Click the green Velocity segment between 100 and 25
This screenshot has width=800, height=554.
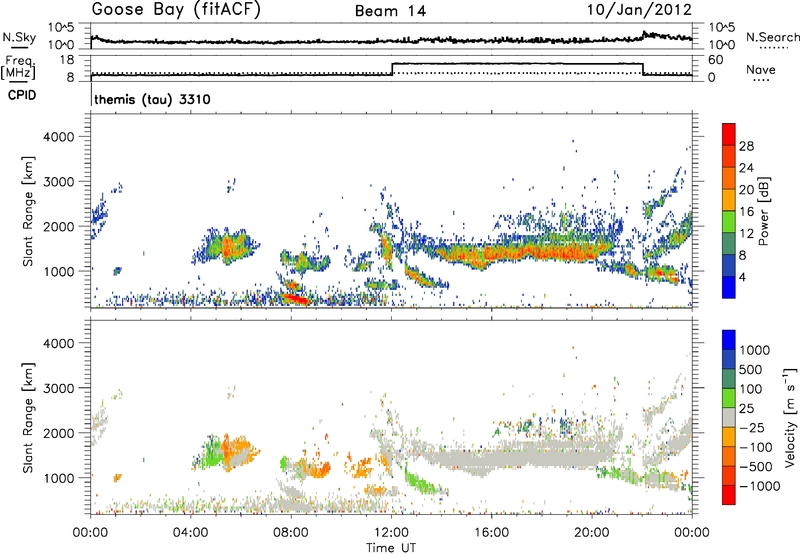(729, 398)
